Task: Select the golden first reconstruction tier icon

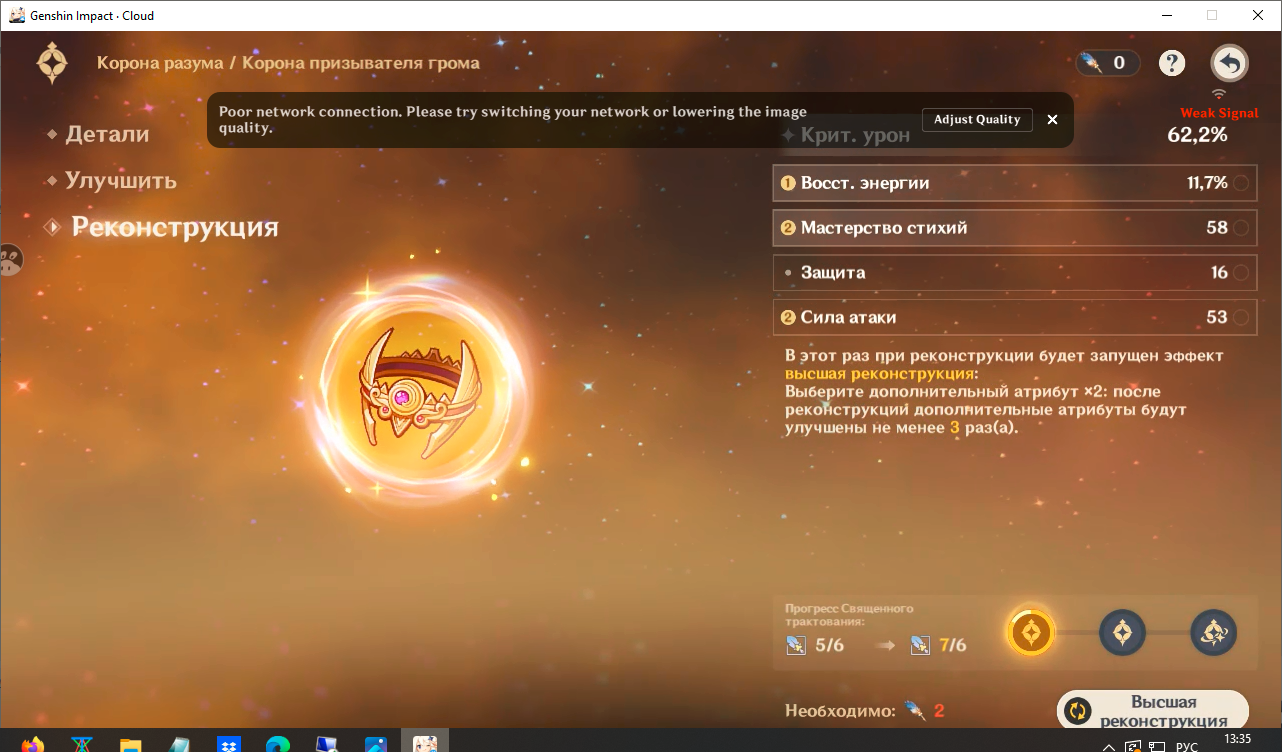Action: click(x=1031, y=632)
